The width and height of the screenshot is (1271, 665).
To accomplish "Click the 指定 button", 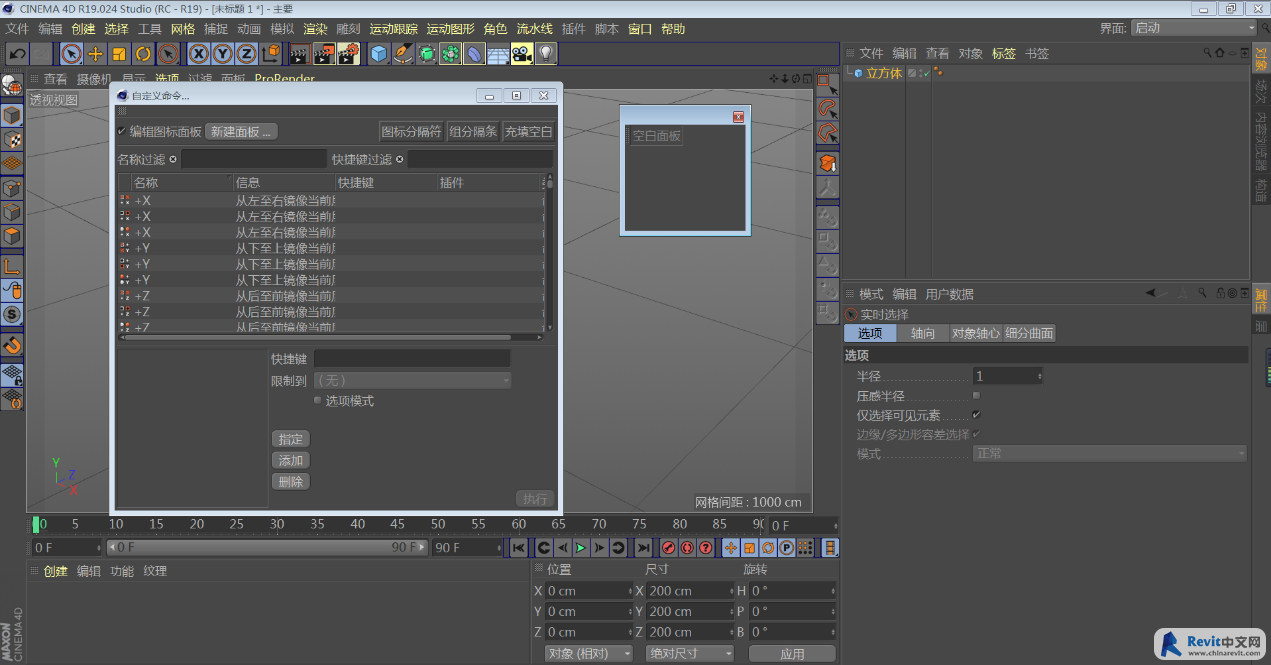I will (291, 439).
